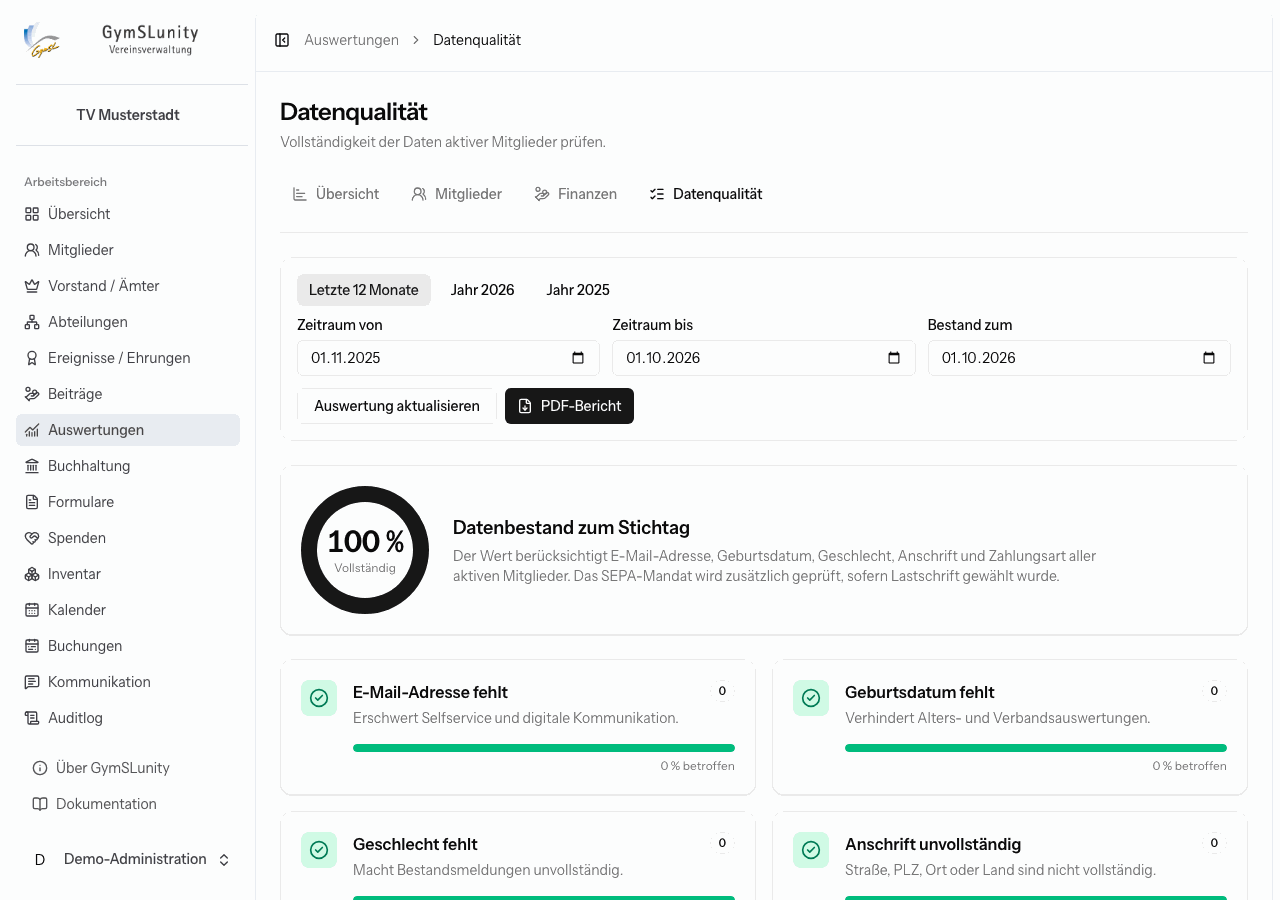Select the Jahr 2026 preset
Viewport: 1280px width, 900px height.
click(x=482, y=290)
